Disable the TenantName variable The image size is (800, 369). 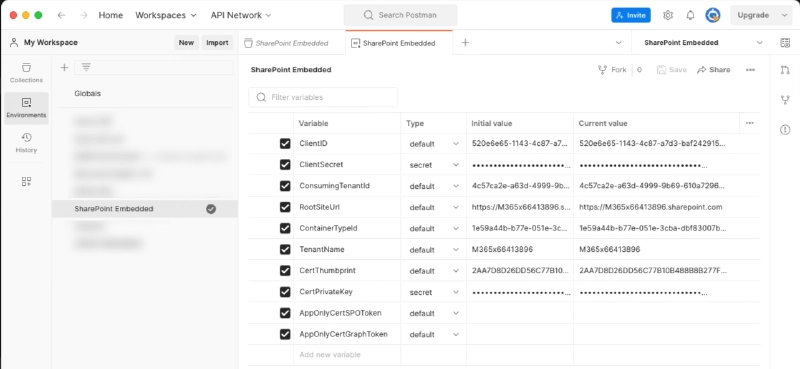(285, 250)
